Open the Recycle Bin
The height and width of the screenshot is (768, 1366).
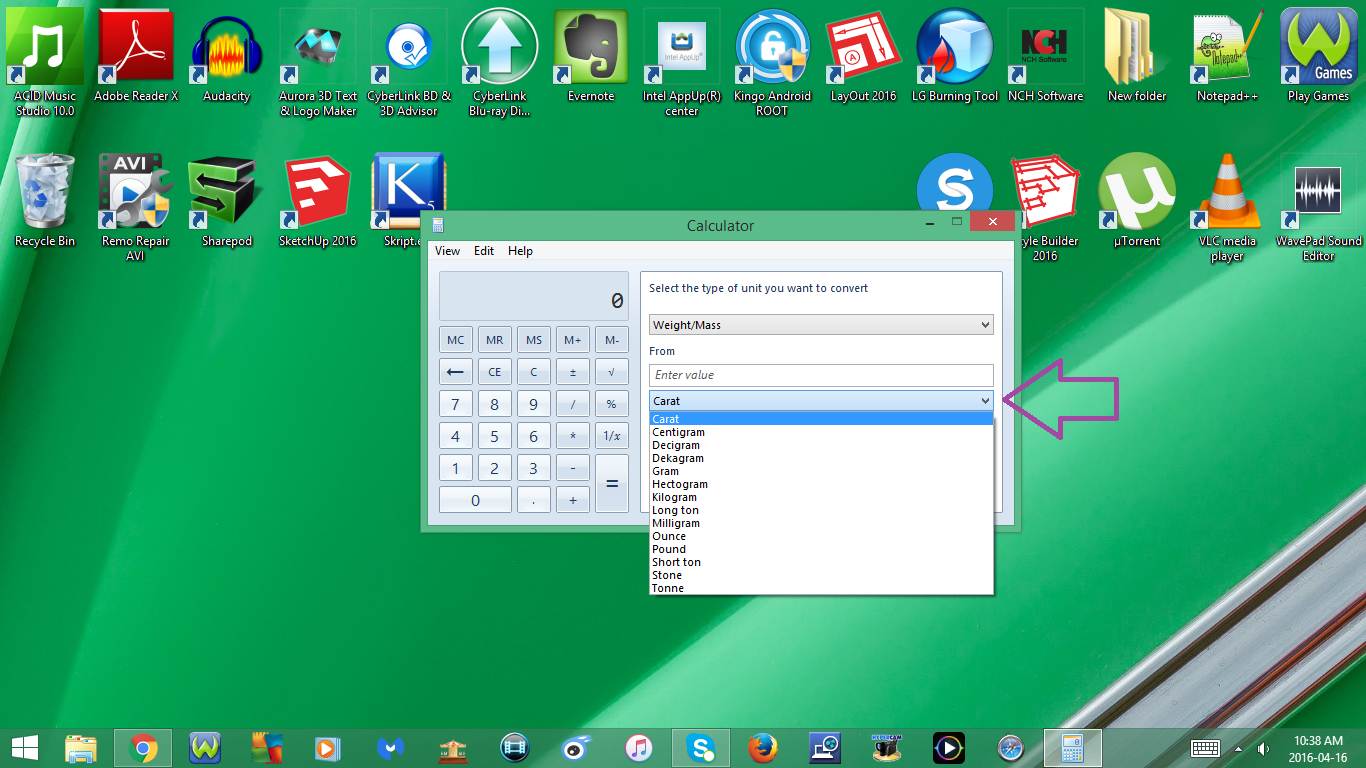pos(45,190)
